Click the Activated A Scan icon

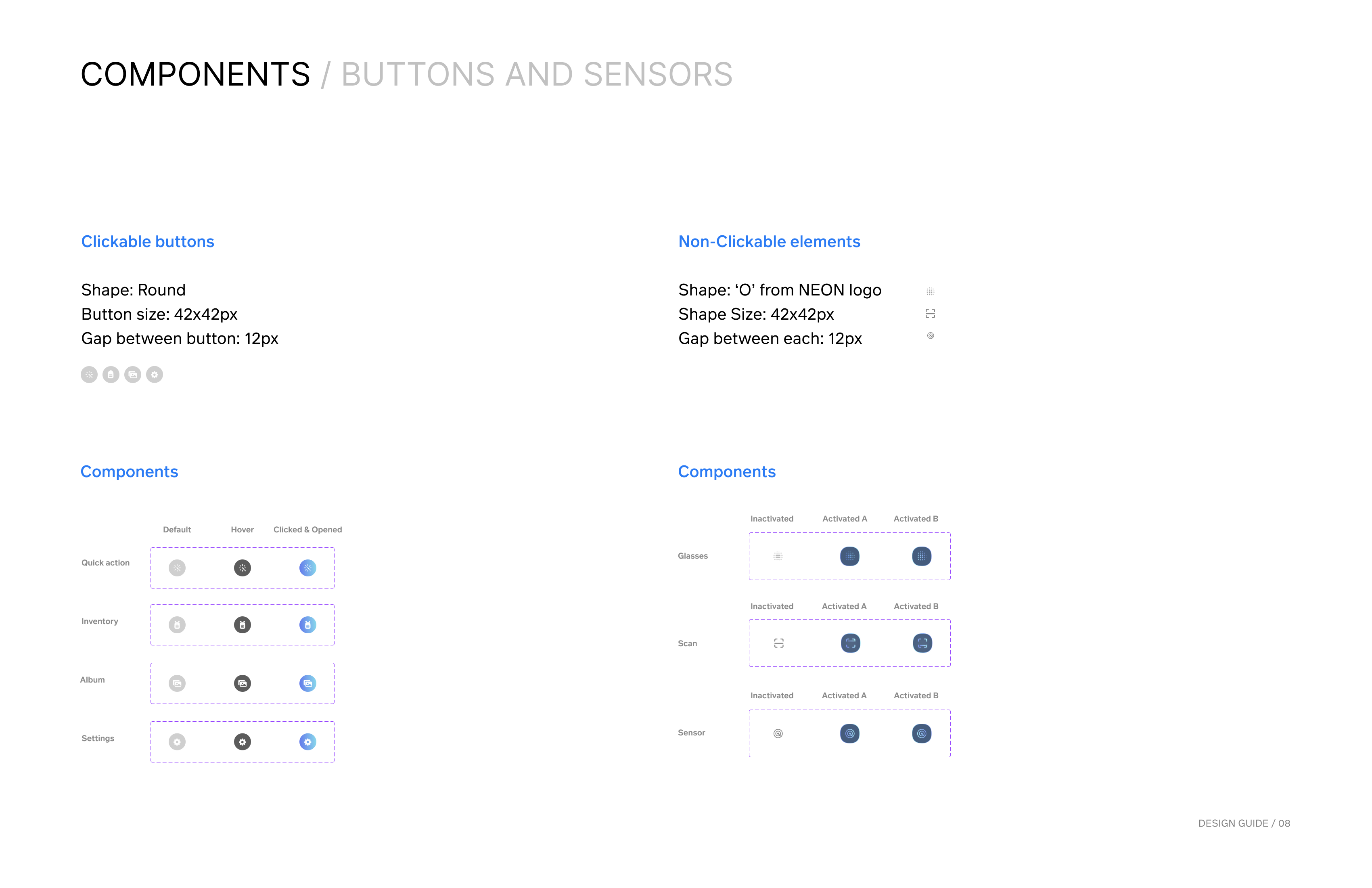tap(850, 643)
